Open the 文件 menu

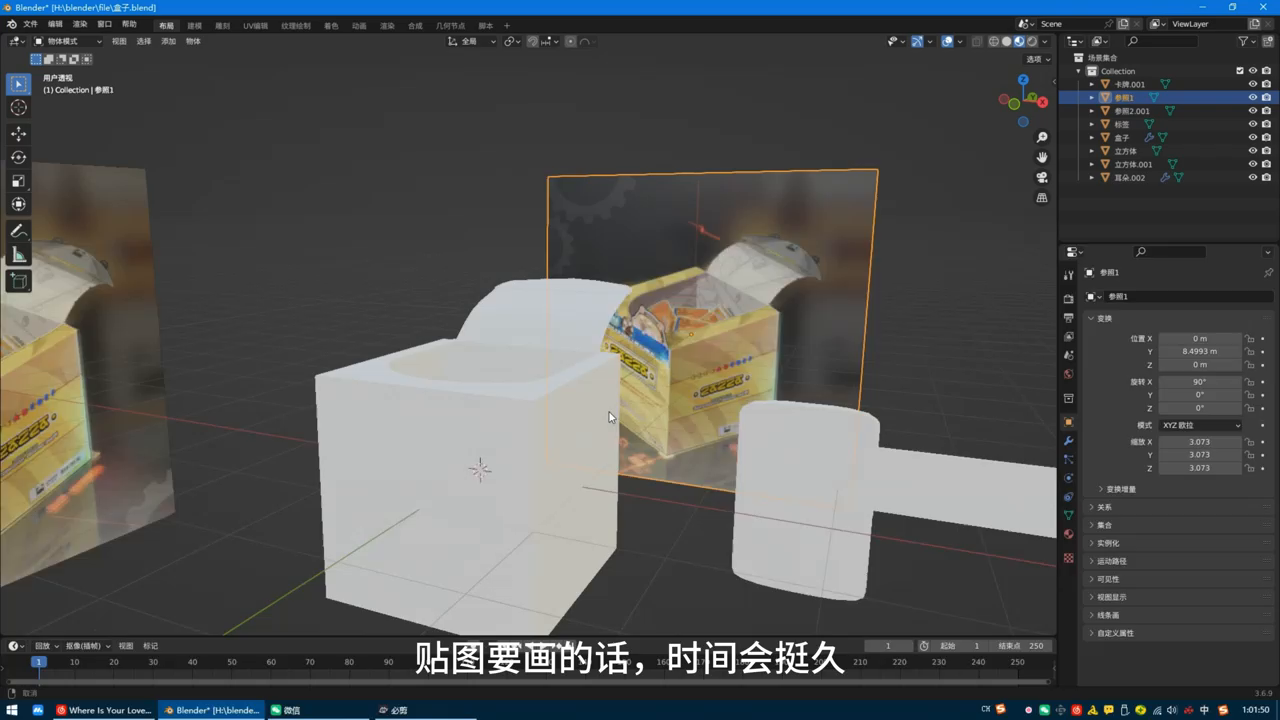30,24
